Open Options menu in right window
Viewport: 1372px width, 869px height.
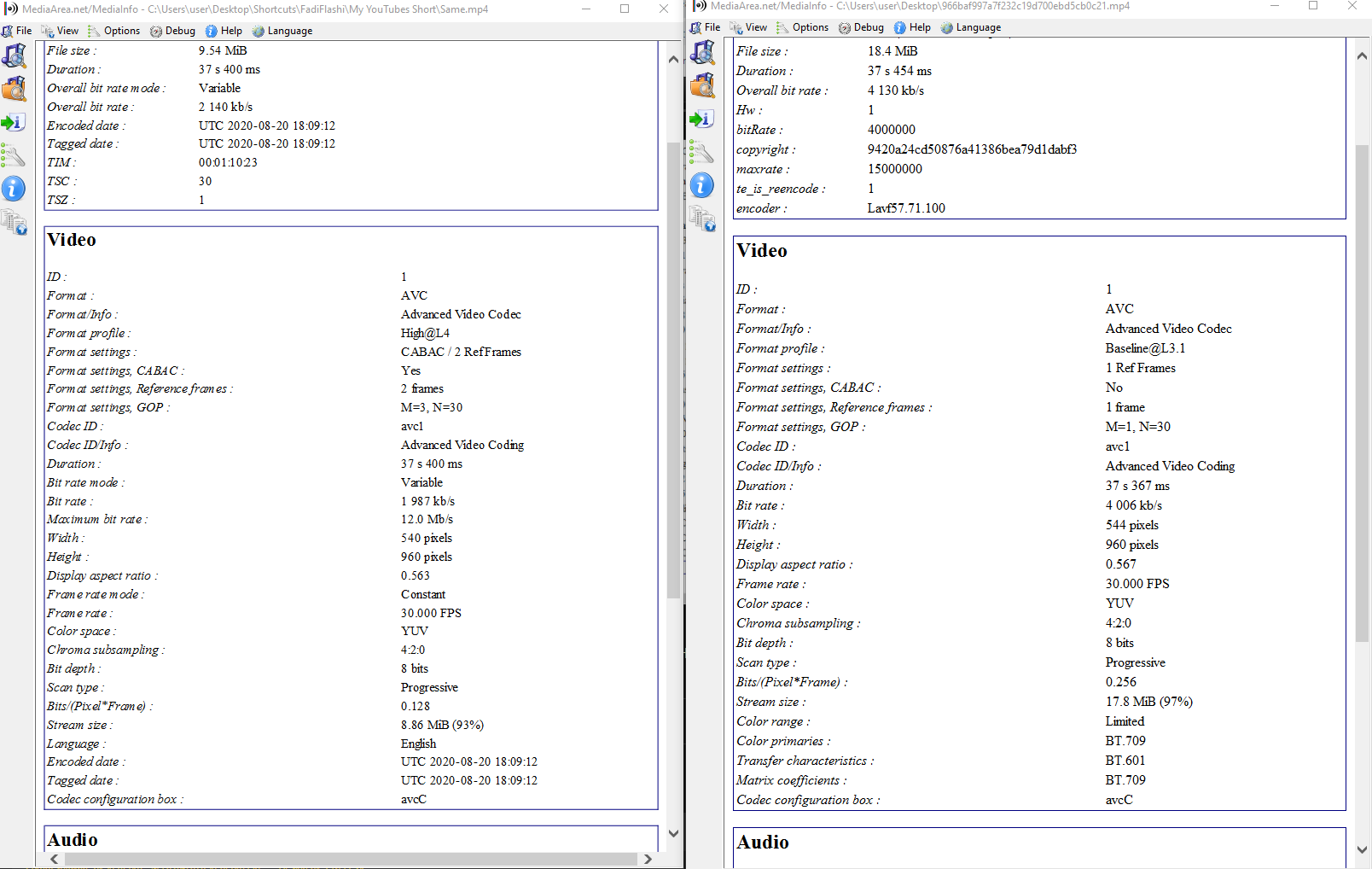803,27
